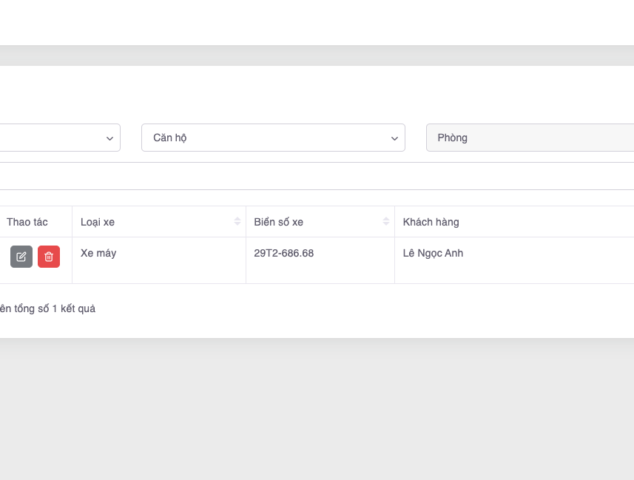Viewport: 634px width, 480px height.
Task: Click the blank white header bar at top
Action: coord(316,22)
